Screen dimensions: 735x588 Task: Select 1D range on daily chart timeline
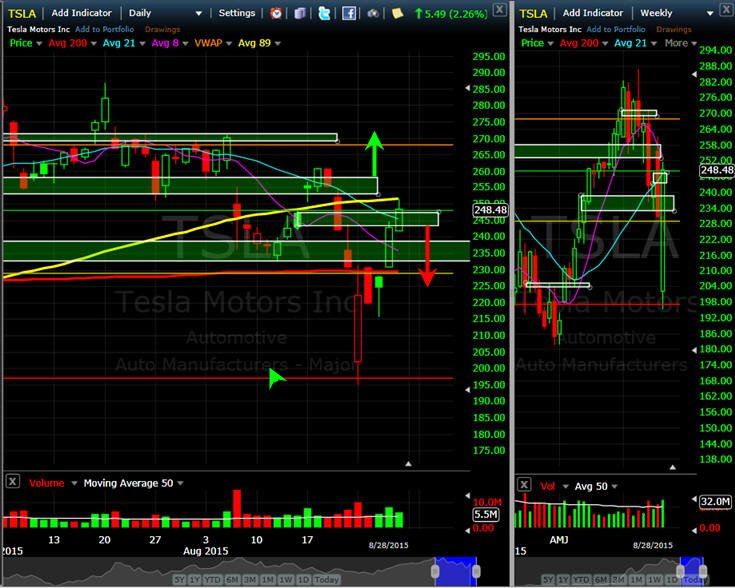[x=303, y=580]
